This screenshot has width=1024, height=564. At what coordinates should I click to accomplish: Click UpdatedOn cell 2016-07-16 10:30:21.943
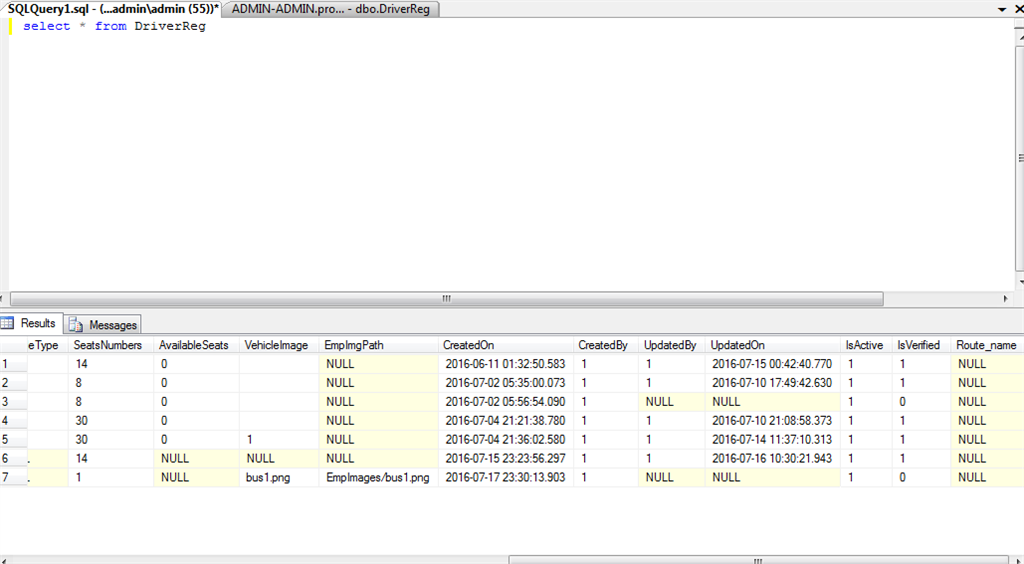pyautogui.click(x=772, y=458)
